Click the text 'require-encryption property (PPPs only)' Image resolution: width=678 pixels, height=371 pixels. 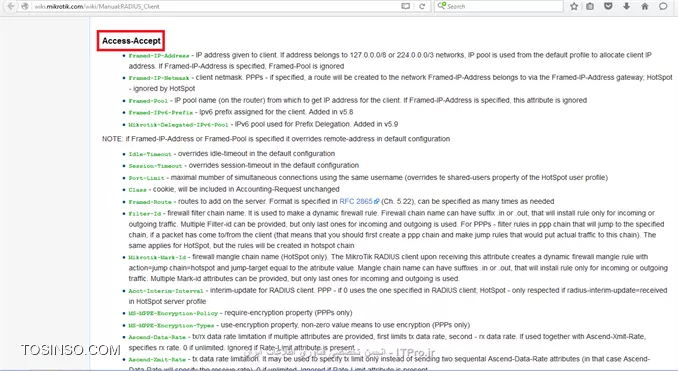(x=288, y=313)
